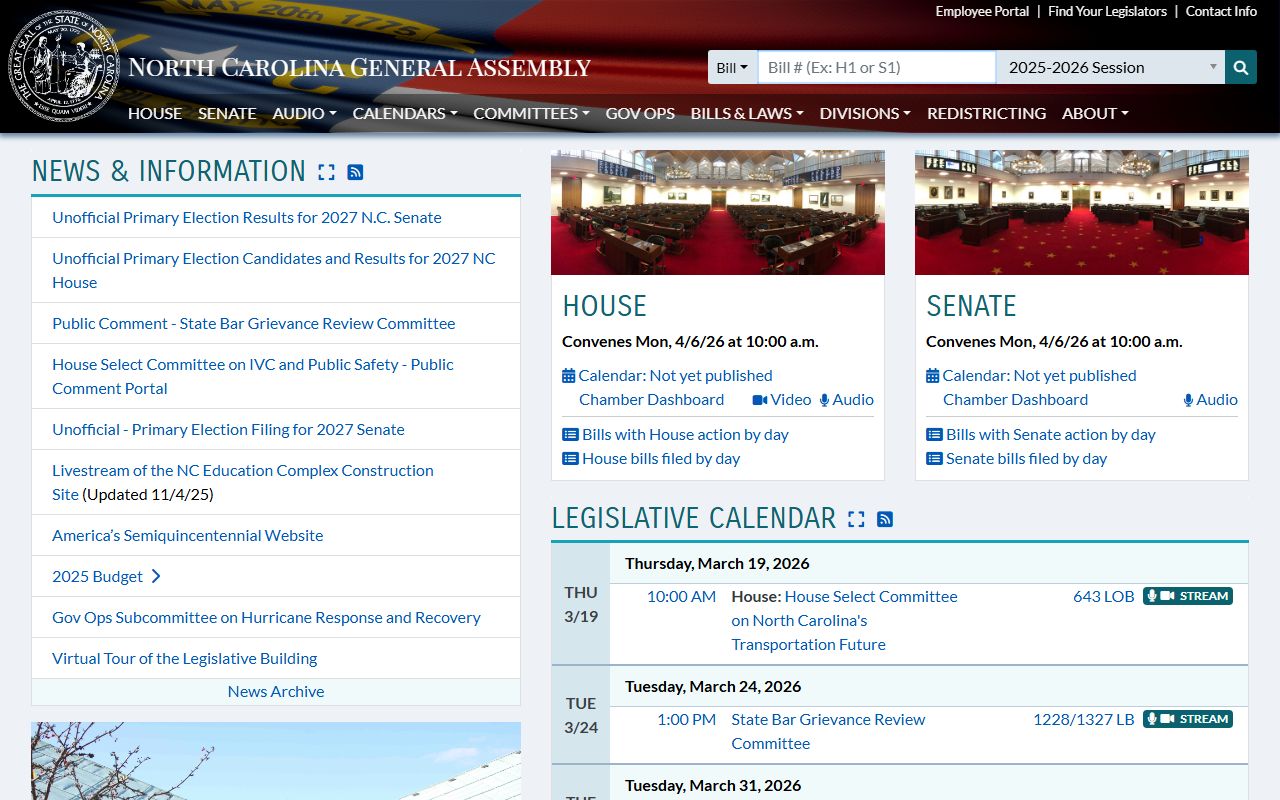Open the 2025-2026 Session selector
The image size is (1280, 800).
click(1111, 67)
